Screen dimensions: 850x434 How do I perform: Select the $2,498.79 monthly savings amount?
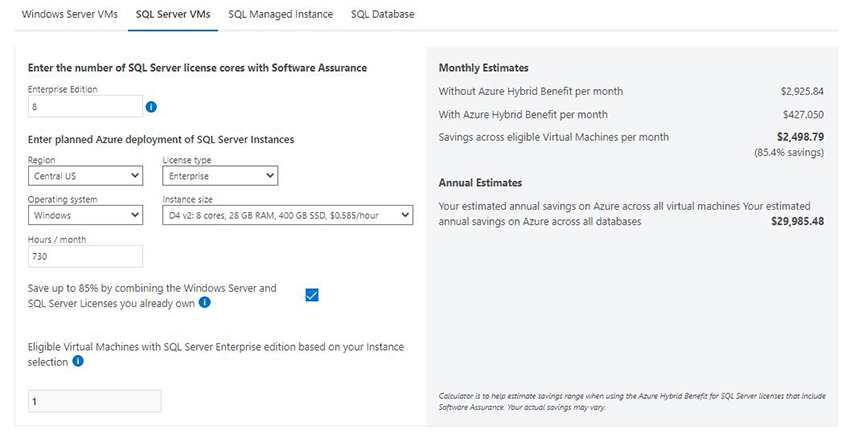click(800, 137)
